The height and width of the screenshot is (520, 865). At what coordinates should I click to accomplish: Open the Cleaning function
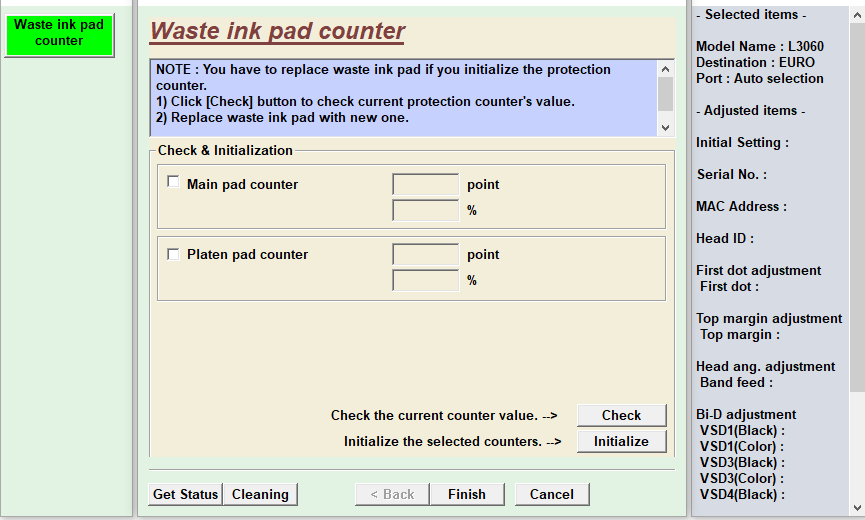tap(260, 494)
